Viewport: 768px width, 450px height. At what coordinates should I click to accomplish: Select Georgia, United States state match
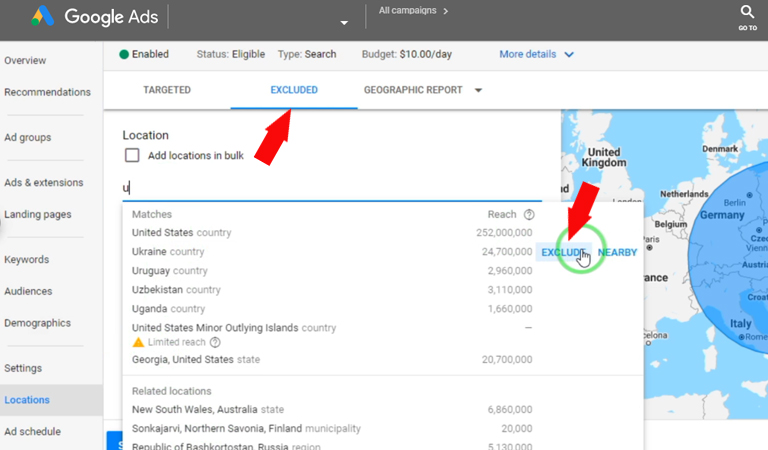(x=332, y=359)
